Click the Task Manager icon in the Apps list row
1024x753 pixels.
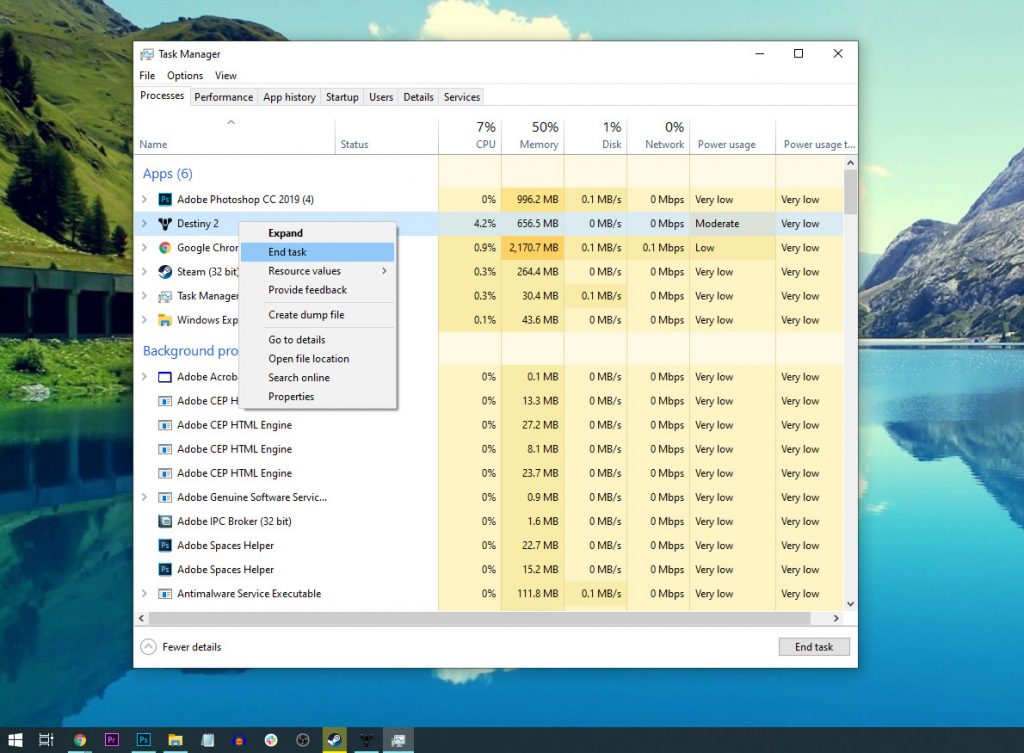click(x=165, y=296)
